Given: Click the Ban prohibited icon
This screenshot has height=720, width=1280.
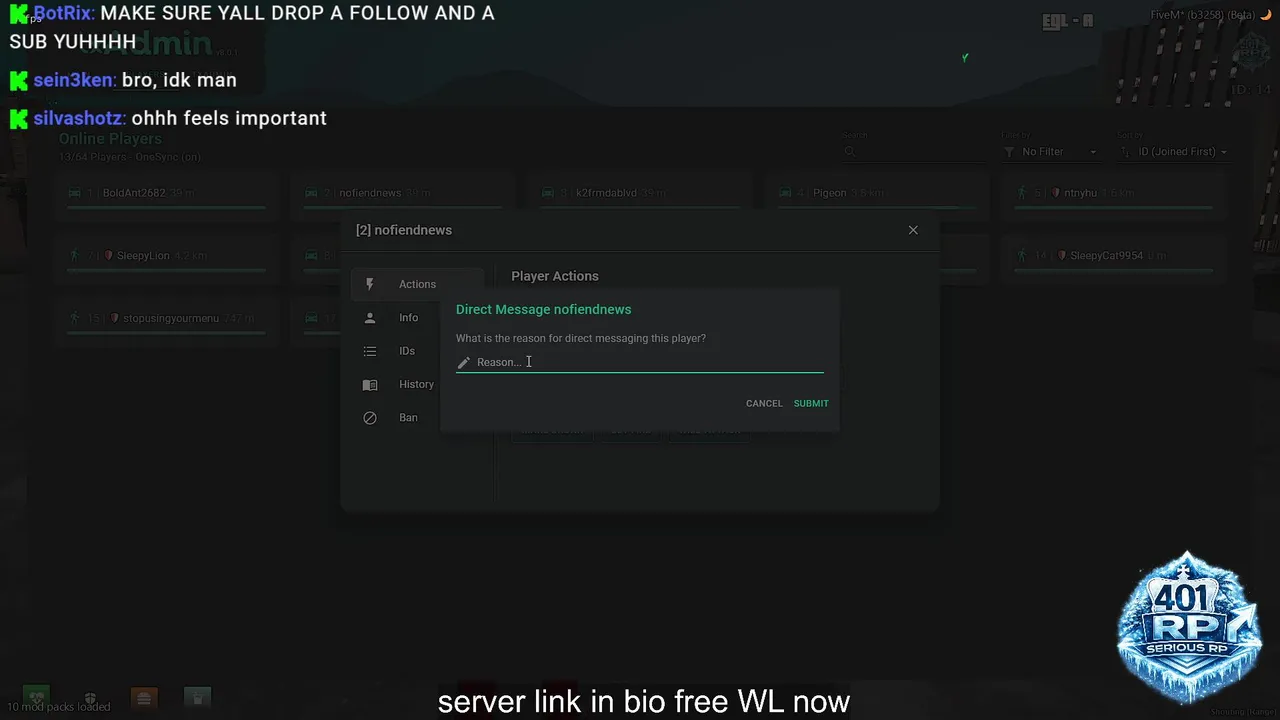Looking at the screenshot, I should [x=370, y=418].
